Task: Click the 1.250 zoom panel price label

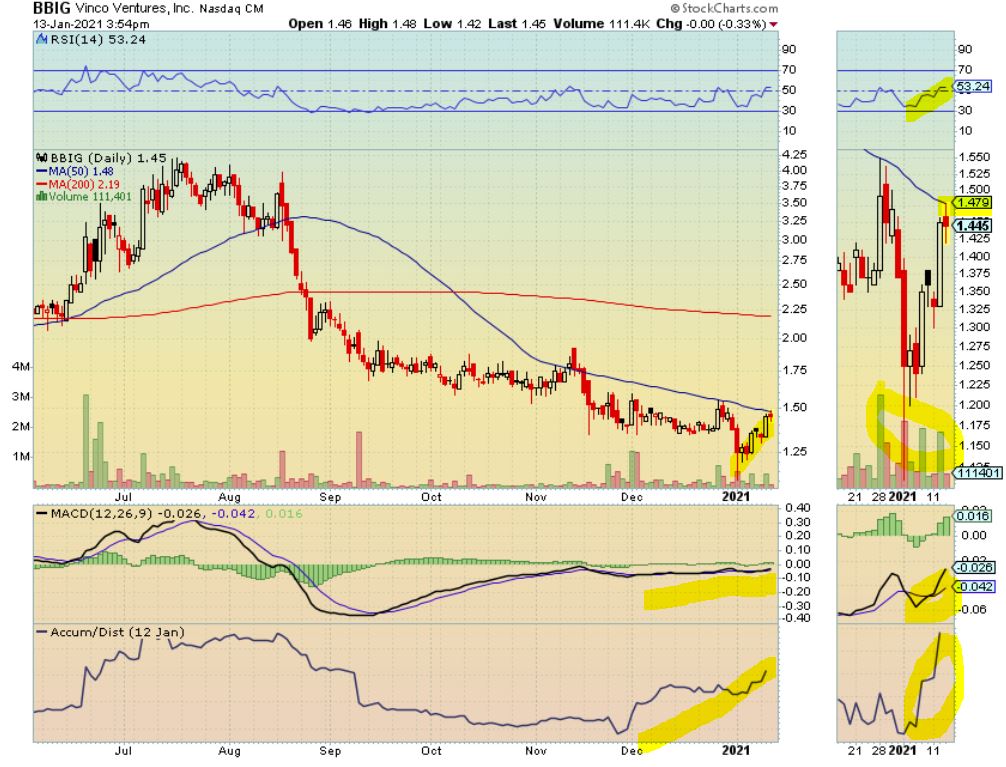Action: pyautogui.click(x=973, y=365)
